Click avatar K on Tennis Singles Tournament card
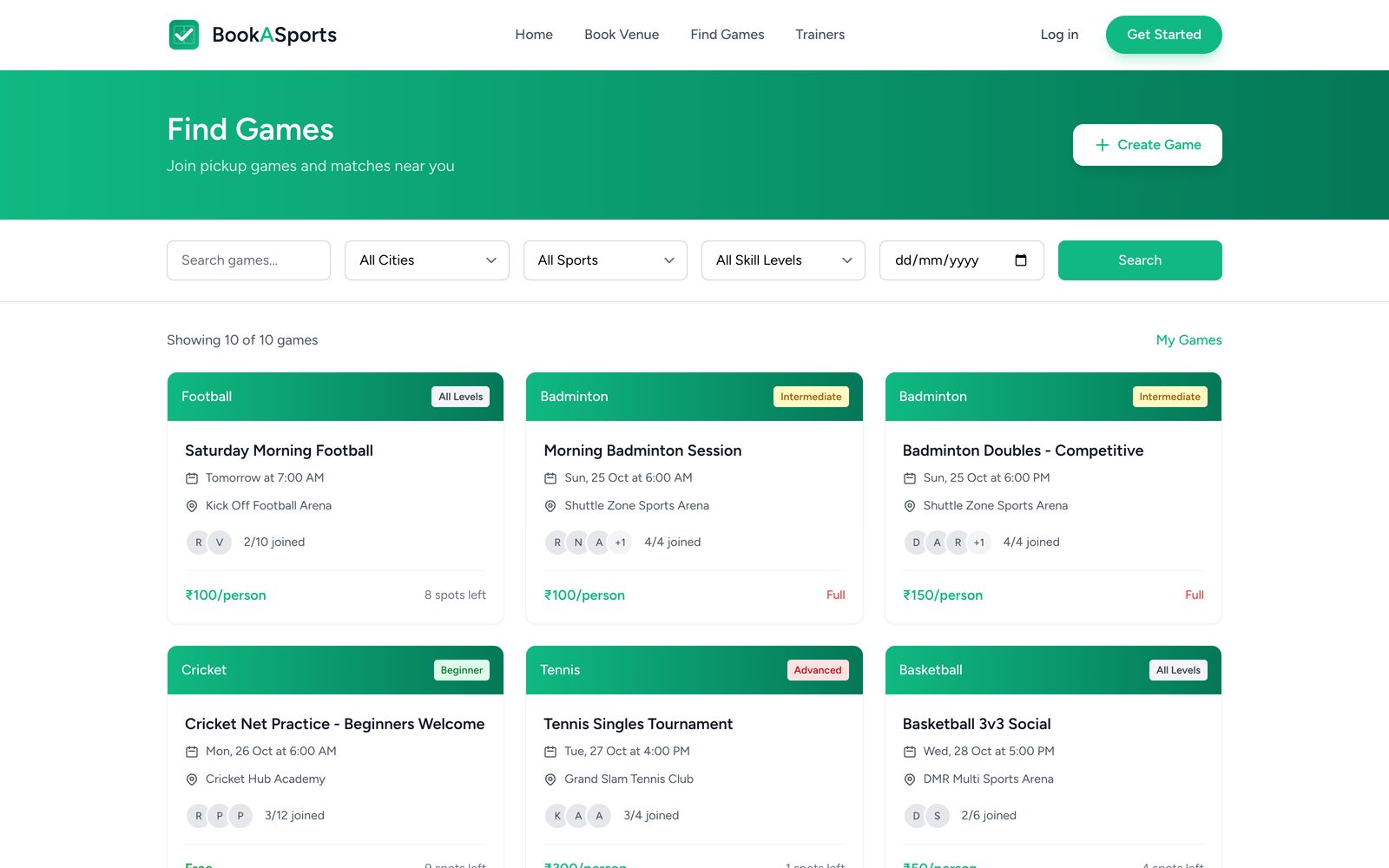1389x868 pixels. (557, 816)
